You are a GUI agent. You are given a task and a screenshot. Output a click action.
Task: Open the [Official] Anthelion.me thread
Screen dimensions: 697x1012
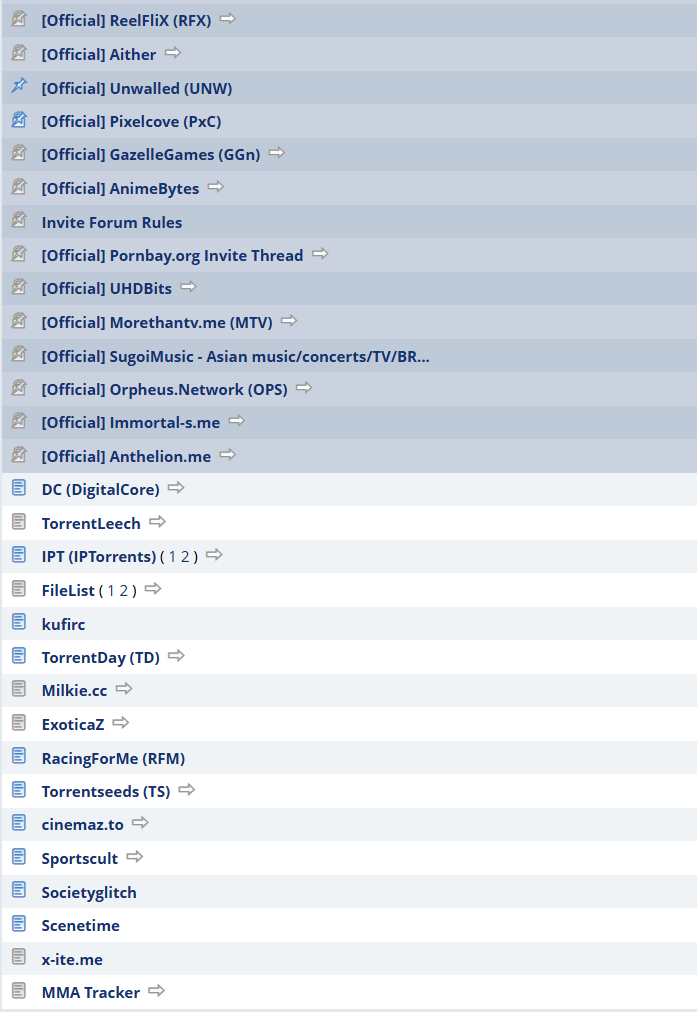(x=126, y=456)
